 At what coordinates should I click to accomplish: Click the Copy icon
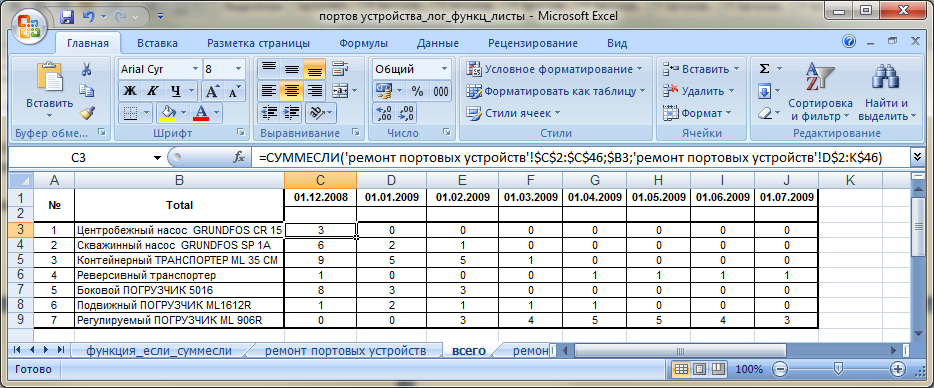point(87,91)
